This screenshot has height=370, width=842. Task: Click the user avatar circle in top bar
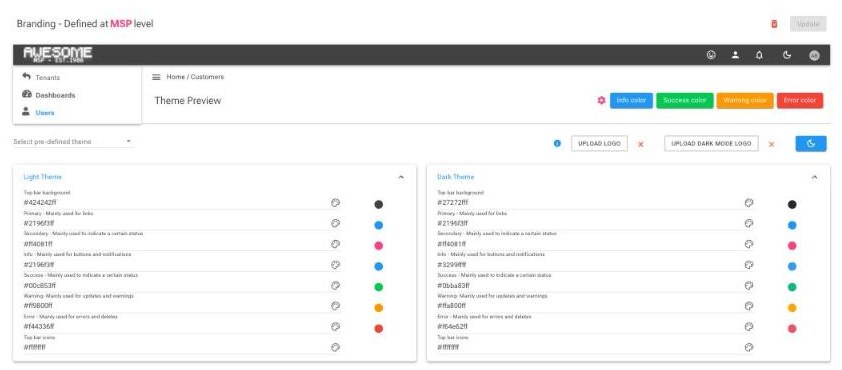[x=814, y=55]
